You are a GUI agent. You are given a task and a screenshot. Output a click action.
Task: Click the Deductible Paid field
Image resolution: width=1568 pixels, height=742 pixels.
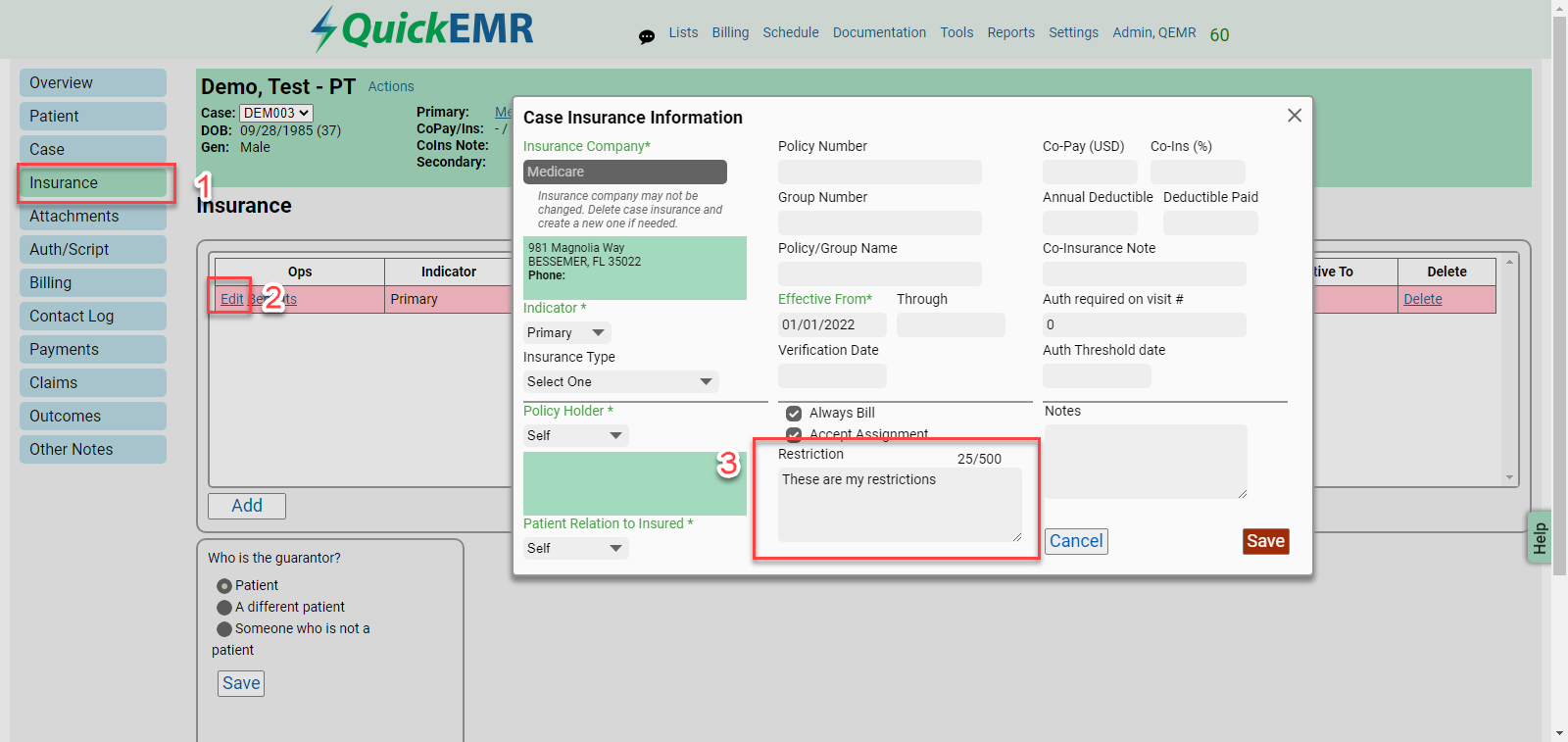tap(1210, 223)
